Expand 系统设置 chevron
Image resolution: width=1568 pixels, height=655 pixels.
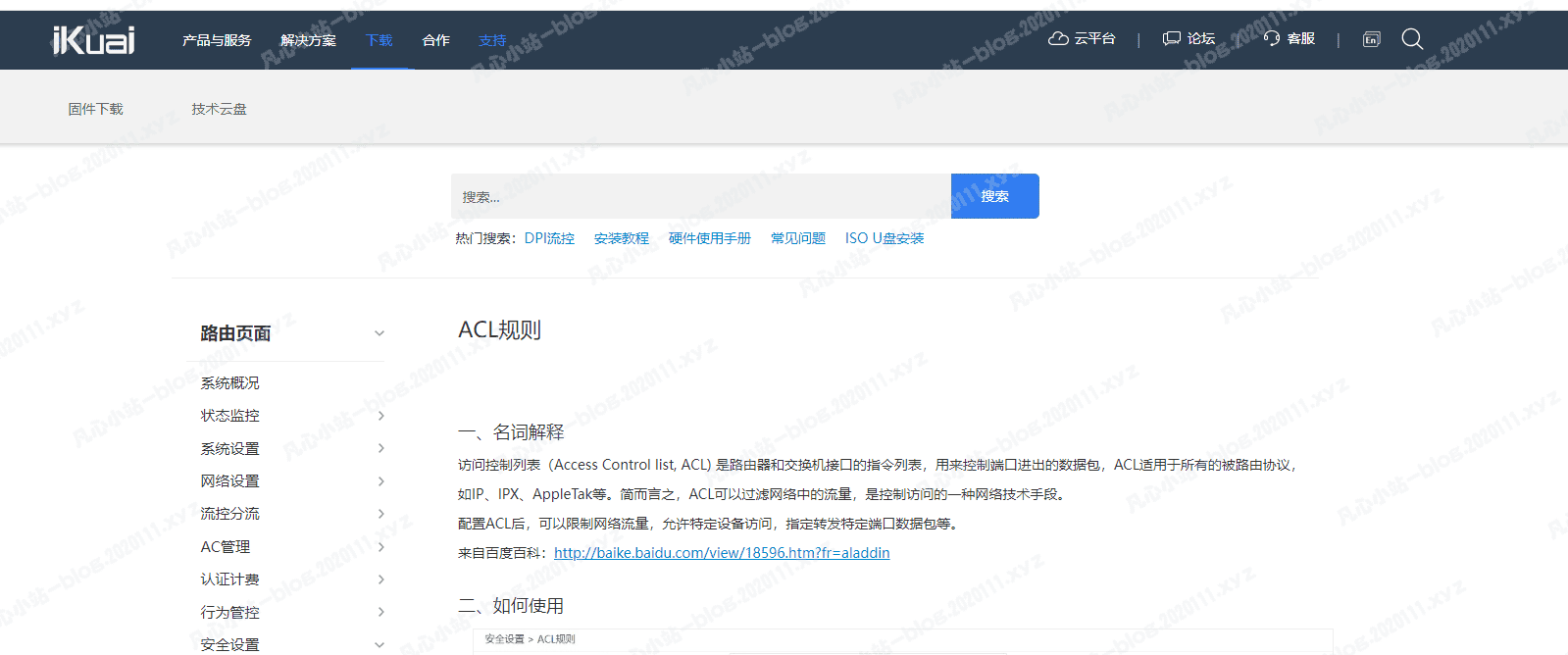pos(381,448)
